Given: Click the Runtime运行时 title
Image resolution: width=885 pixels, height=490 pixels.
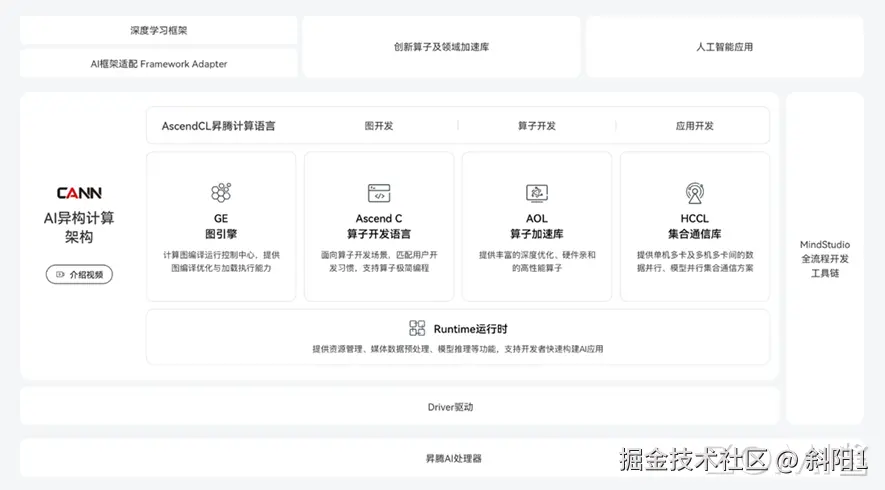Looking at the screenshot, I should pos(471,329).
